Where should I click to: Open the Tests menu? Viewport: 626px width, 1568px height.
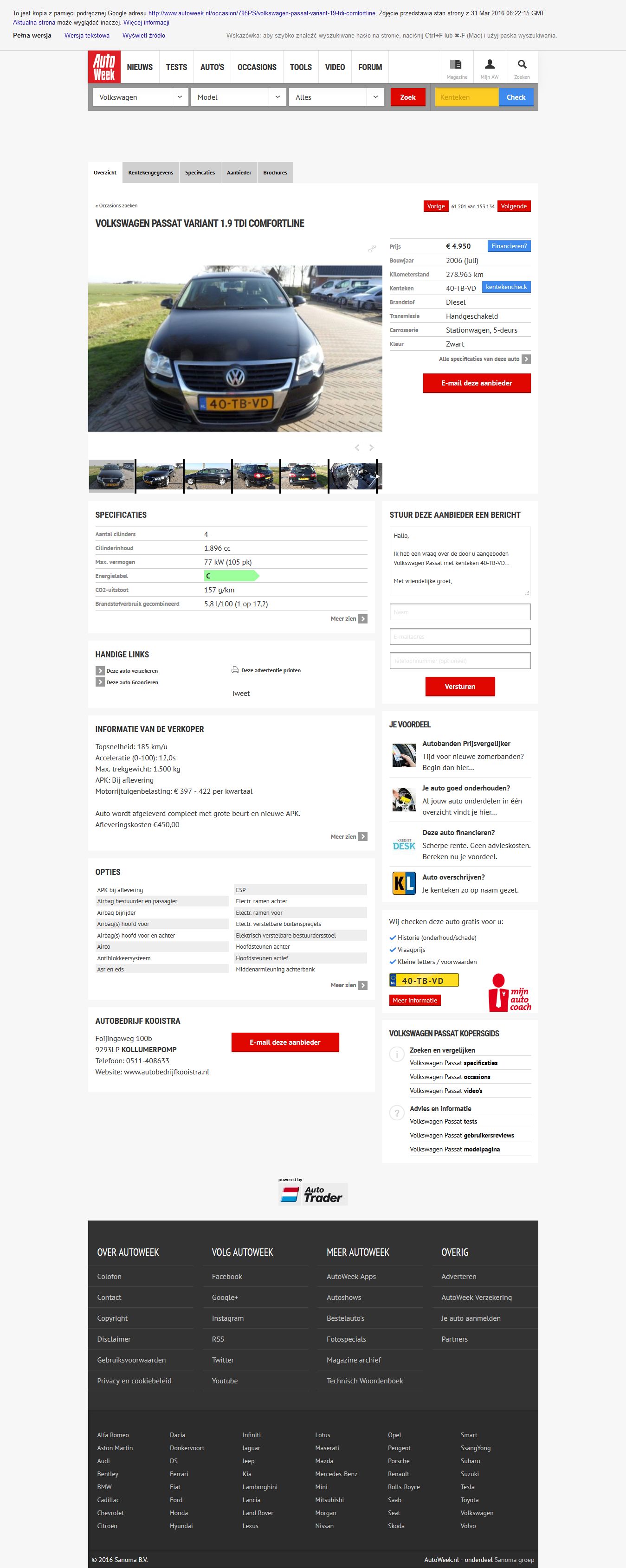pyautogui.click(x=177, y=68)
